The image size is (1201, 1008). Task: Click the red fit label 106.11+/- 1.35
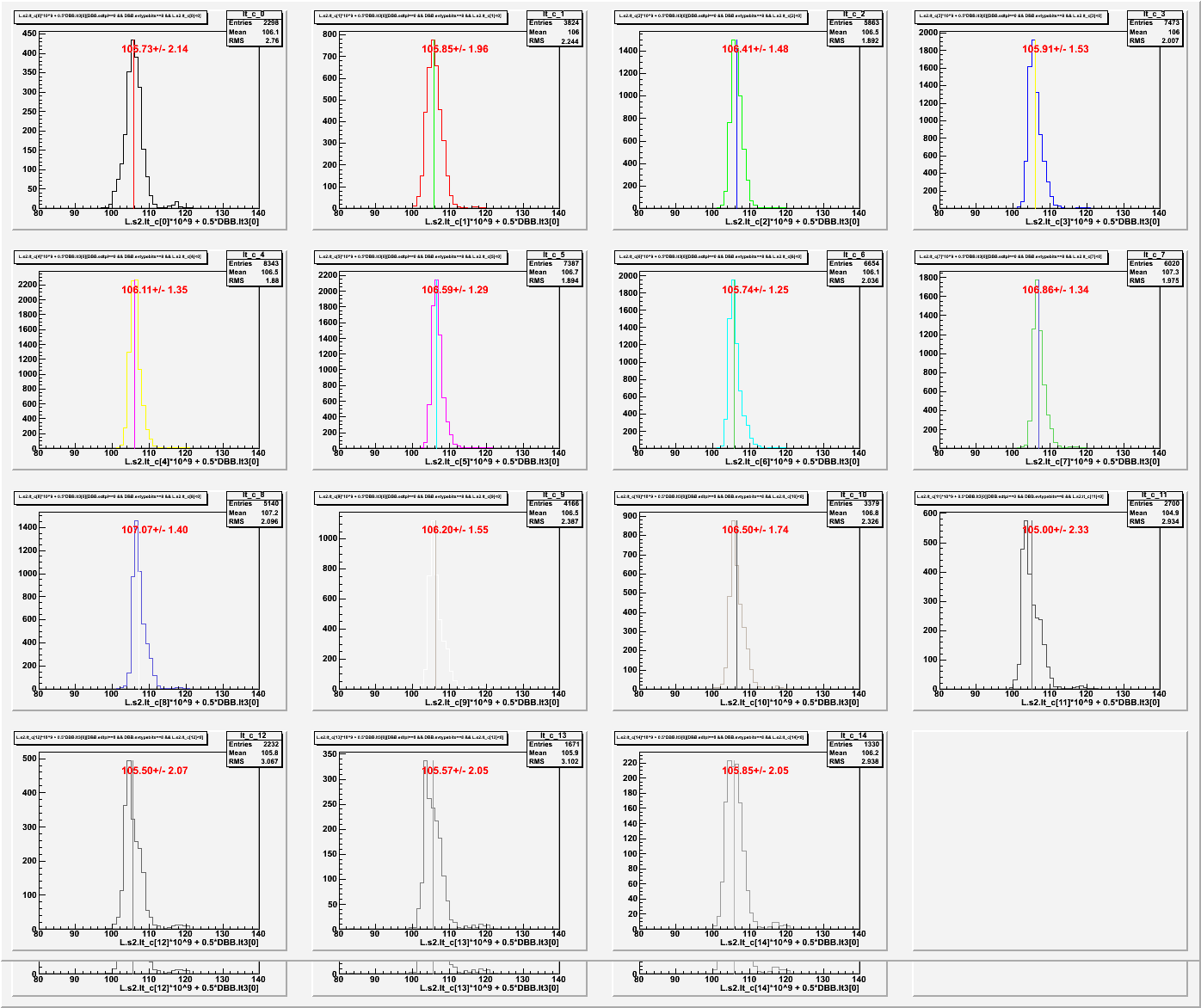155,290
